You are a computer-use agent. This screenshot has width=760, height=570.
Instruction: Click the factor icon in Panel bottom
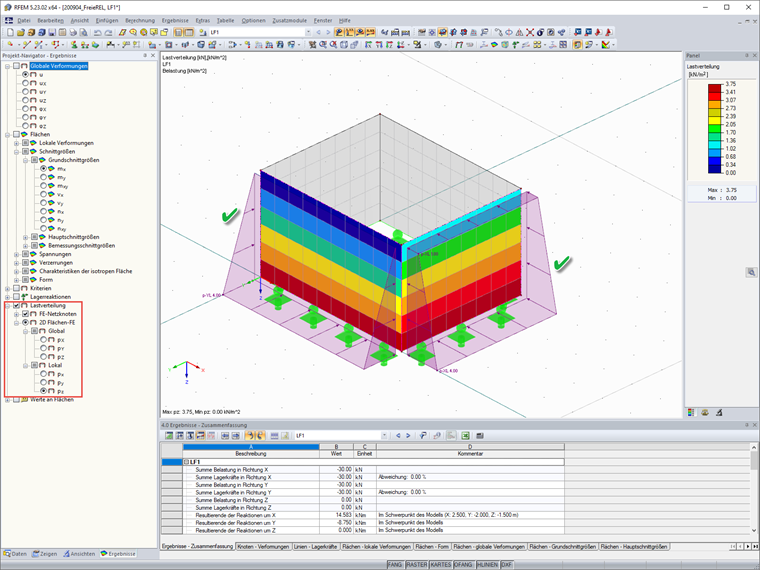click(705, 412)
